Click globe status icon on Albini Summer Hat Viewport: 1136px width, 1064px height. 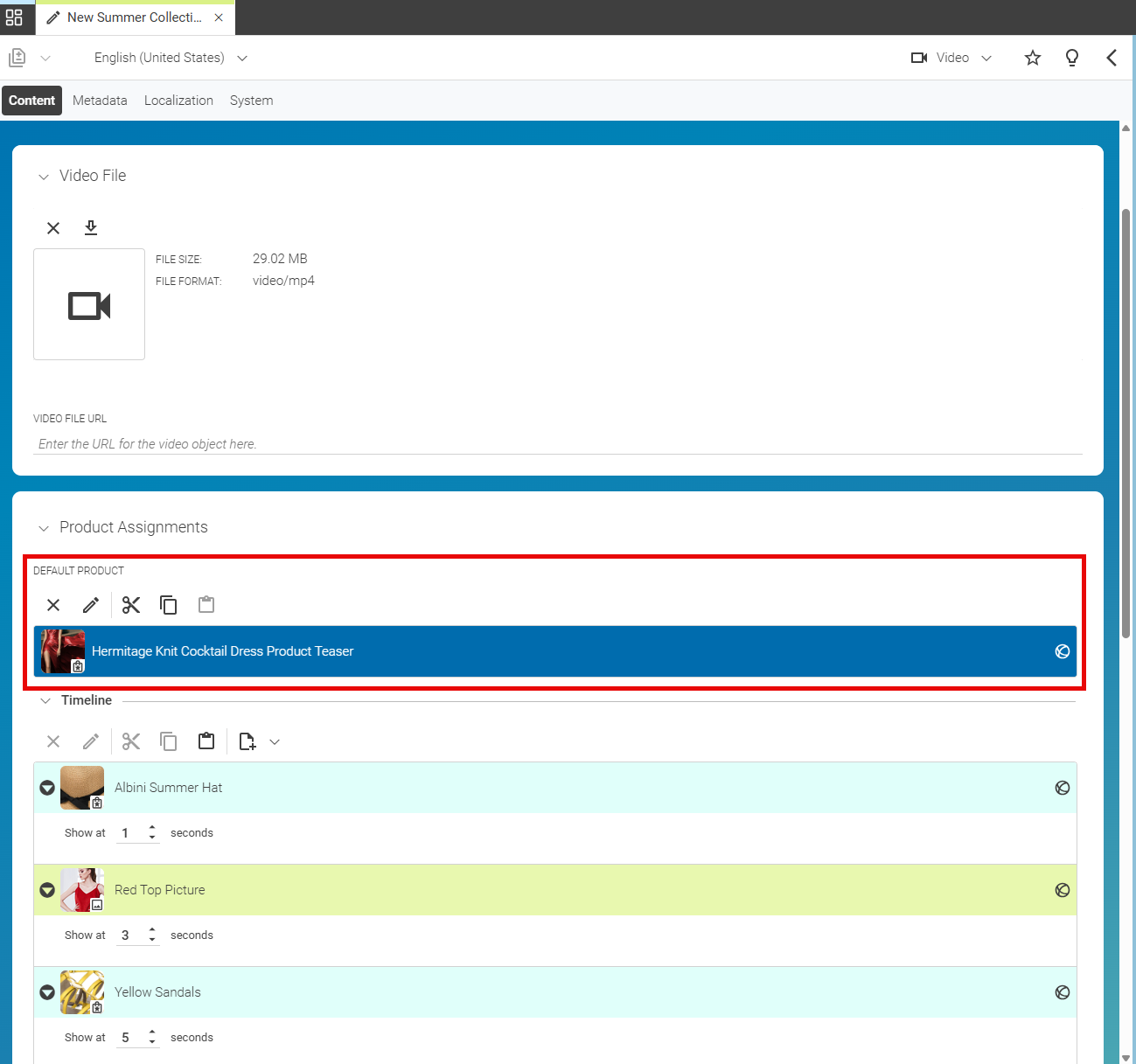1063,788
